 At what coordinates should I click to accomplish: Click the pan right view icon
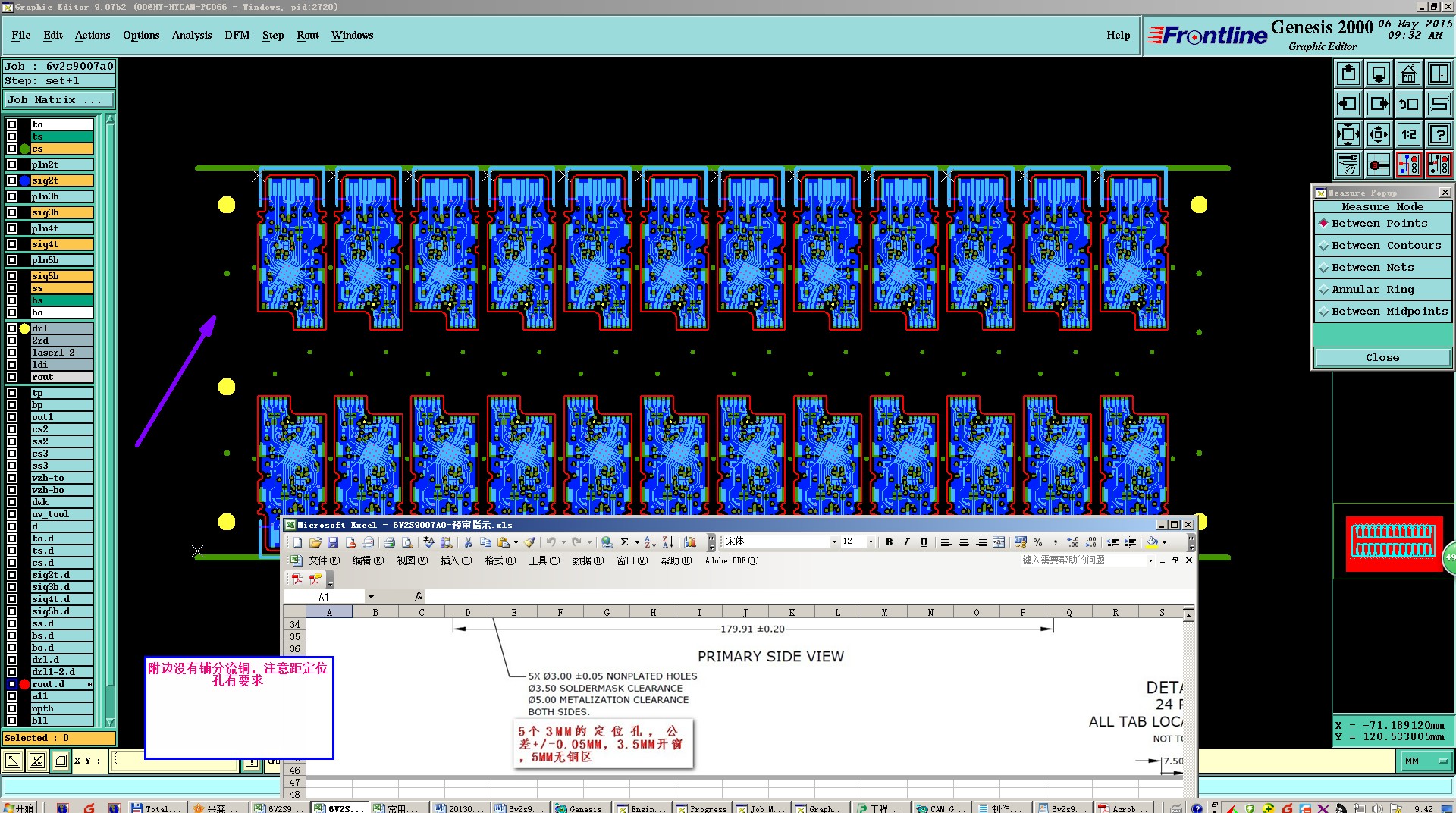click(1379, 104)
